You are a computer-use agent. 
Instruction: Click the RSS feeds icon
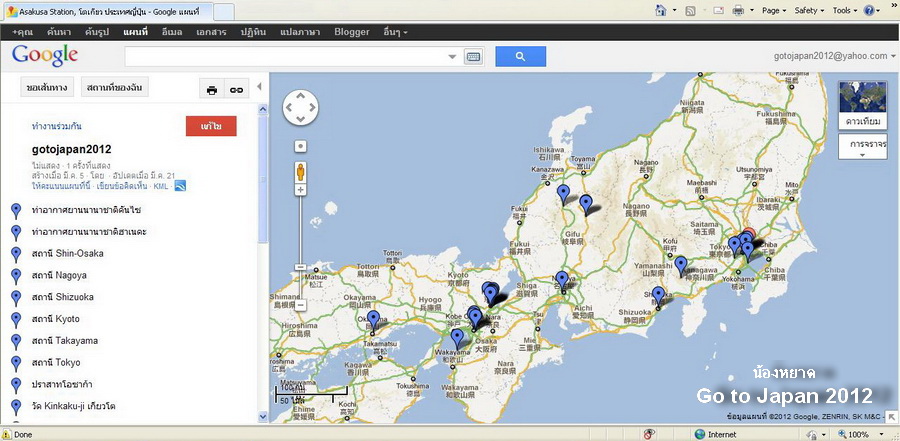(690, 10)
